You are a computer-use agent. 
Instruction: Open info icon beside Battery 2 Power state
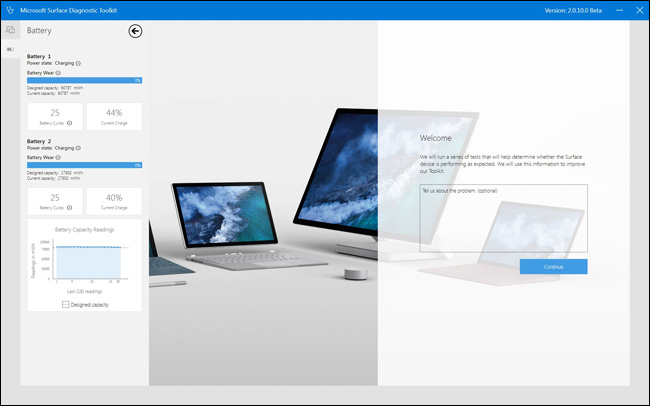[78, 148]
